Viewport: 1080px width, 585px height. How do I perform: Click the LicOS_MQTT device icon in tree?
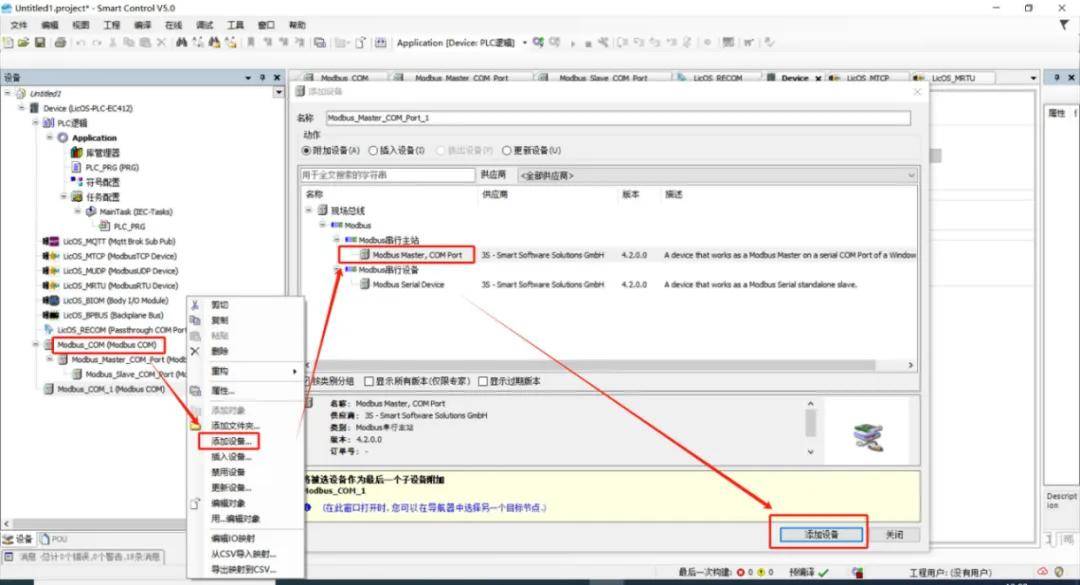[52, 241]
